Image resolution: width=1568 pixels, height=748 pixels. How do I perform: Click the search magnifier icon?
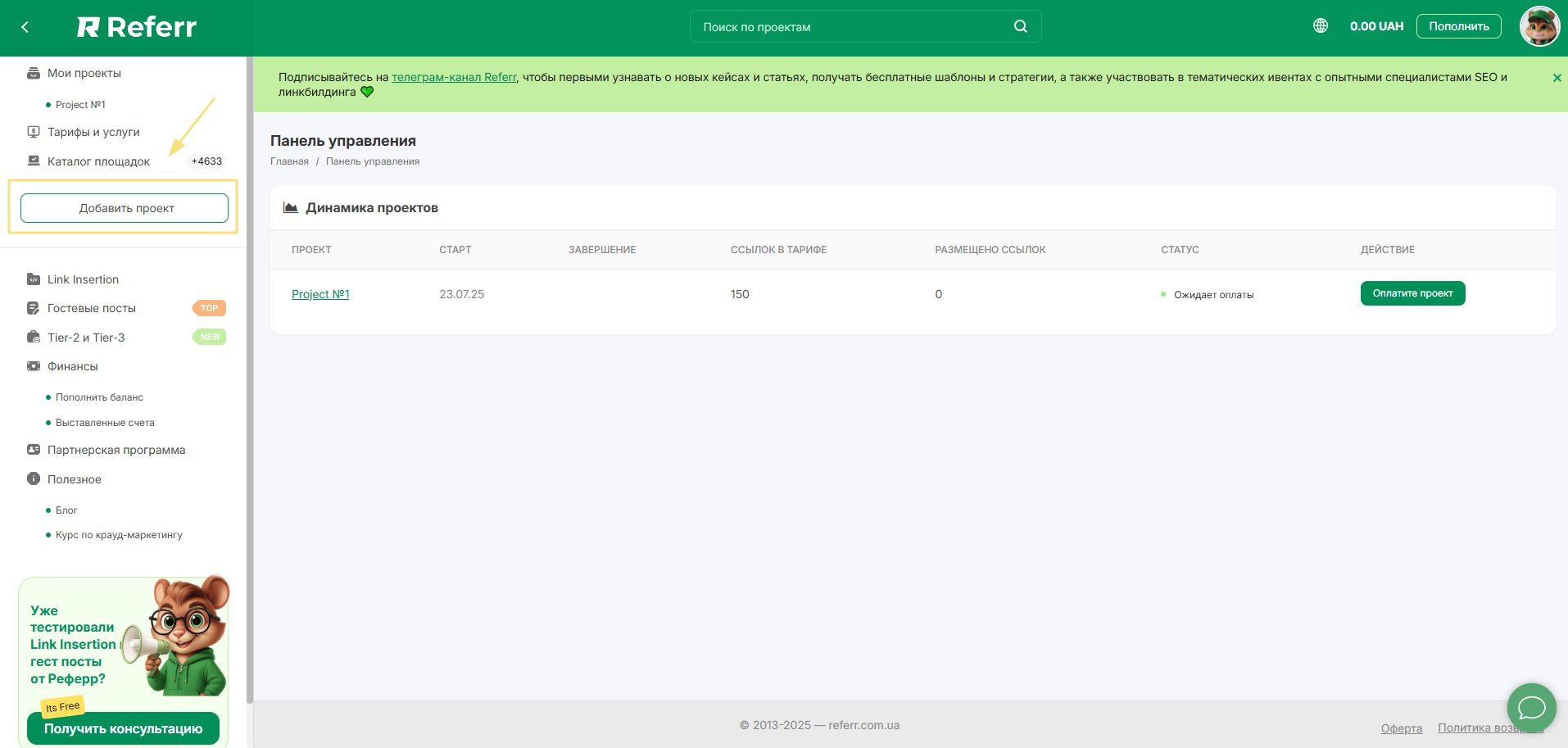click(1020, 26)
